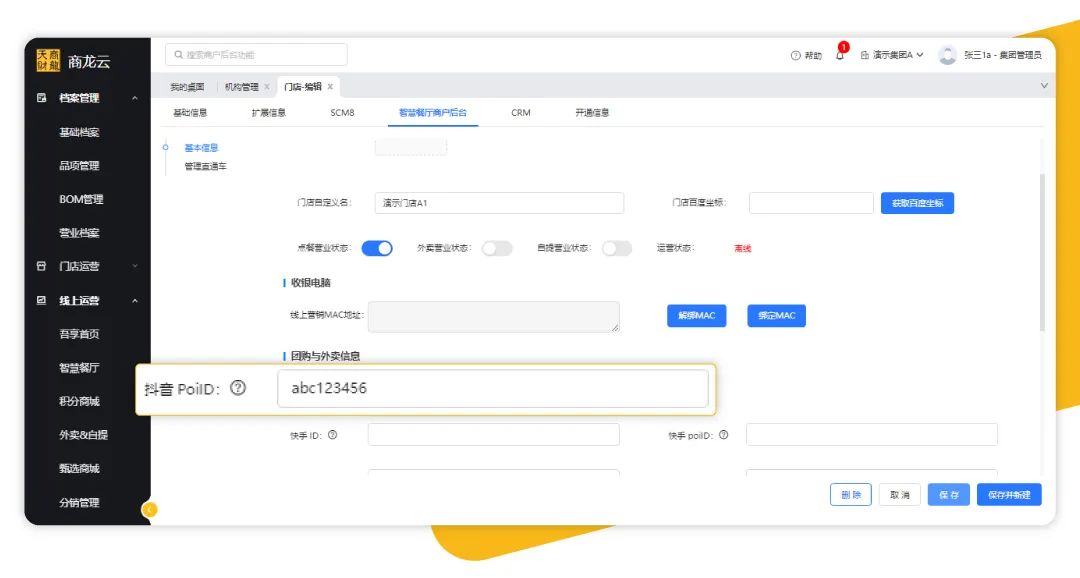Enable the 自提营业状态 switch
The height and width of the screenshot is (578, 1080).
coord(616,248)
